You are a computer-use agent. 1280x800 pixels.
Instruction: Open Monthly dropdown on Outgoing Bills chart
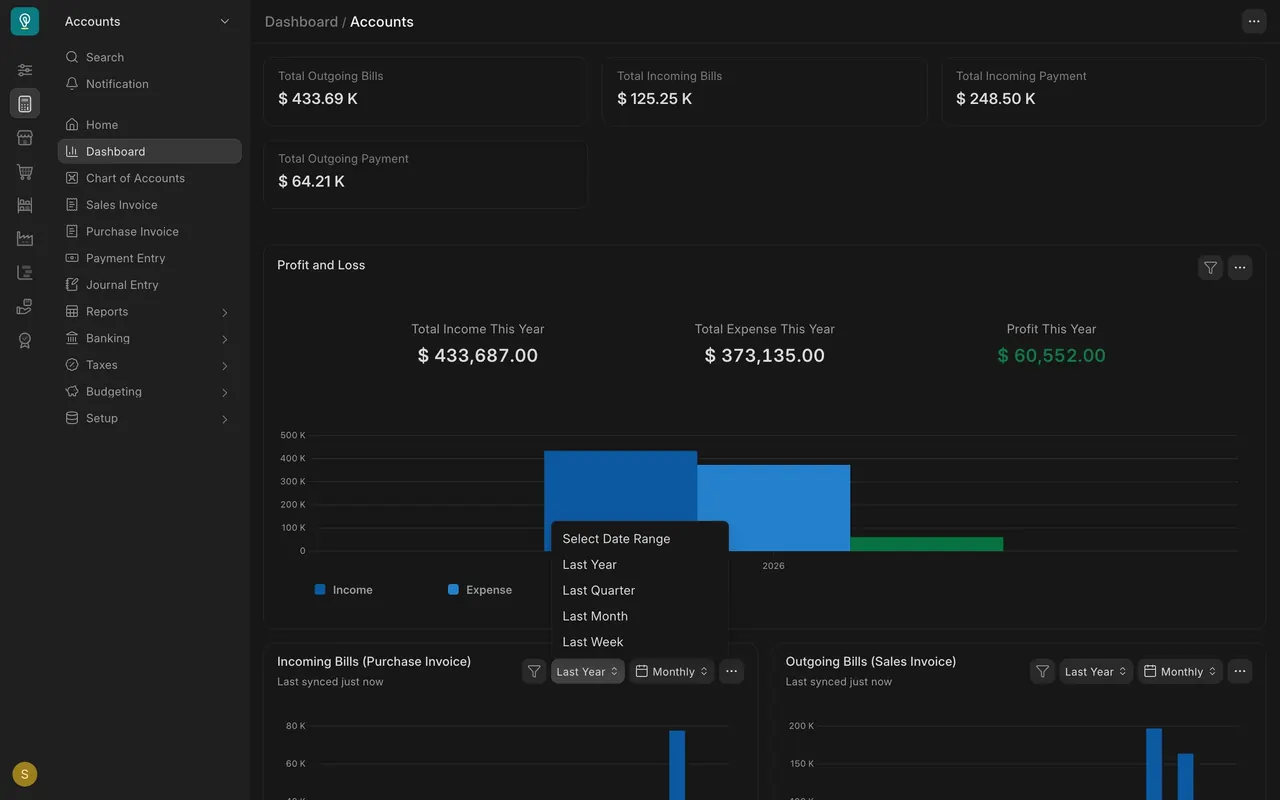pyautogui.click(x=1180, y=671)
